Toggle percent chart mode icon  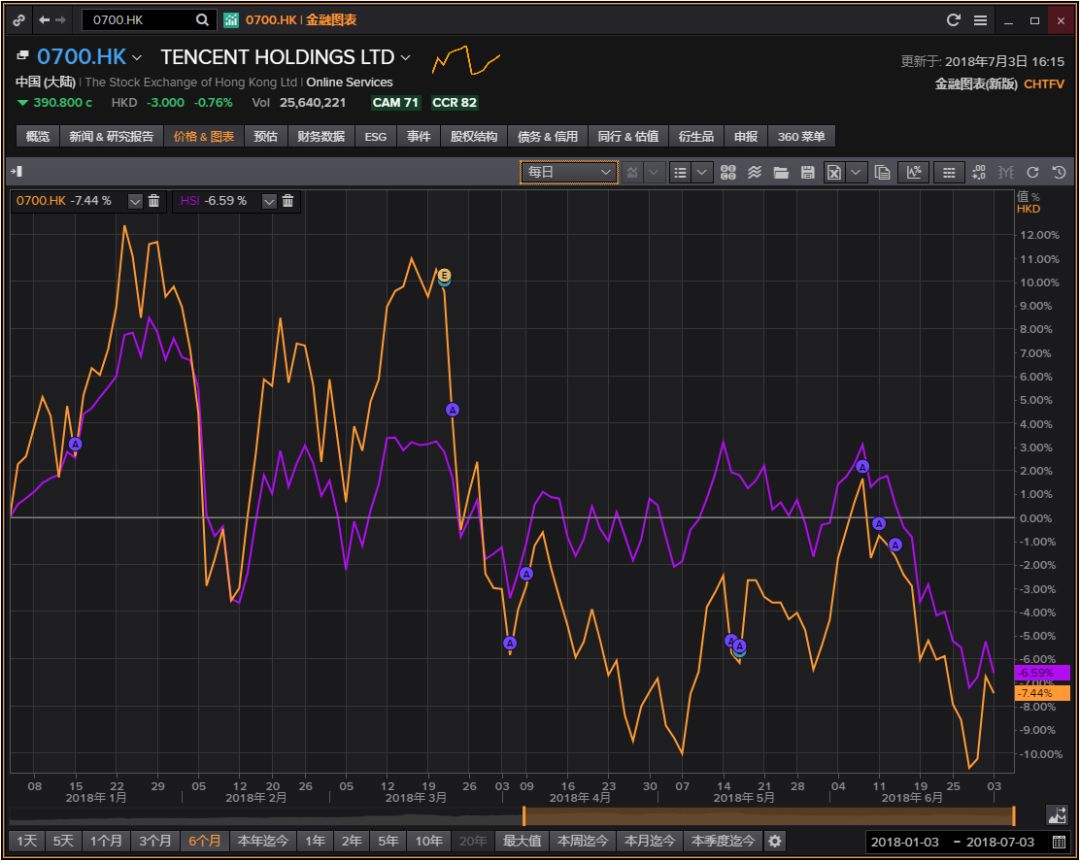click(914, 172)
